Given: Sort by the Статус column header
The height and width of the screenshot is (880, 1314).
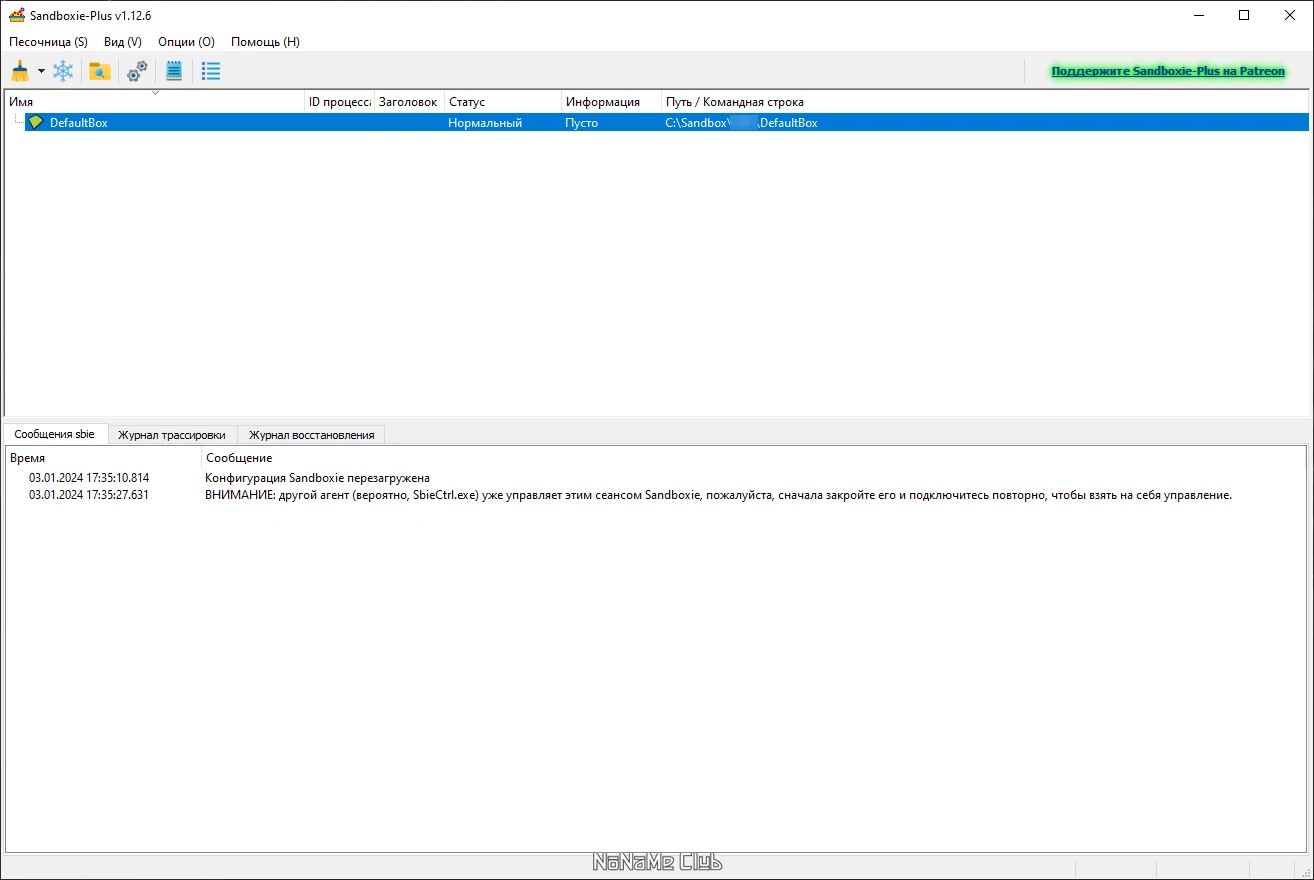Looking at the screenshot, I should pyautogui.click(x=503, y=101).
